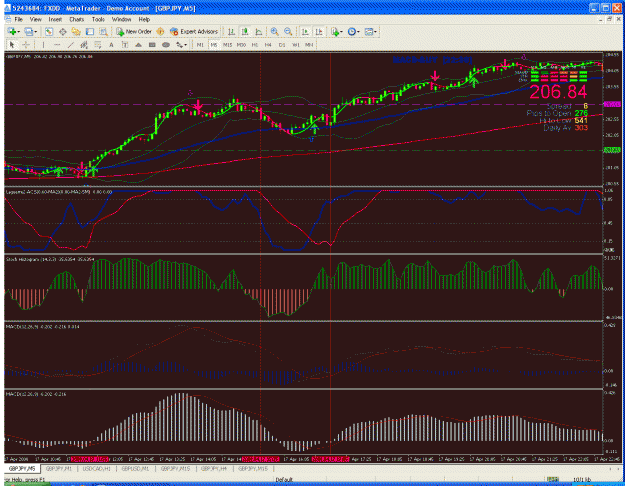The height and width of the screenshot is (486, 625).
Task: Open the Help menu
Action: [144, 19]
